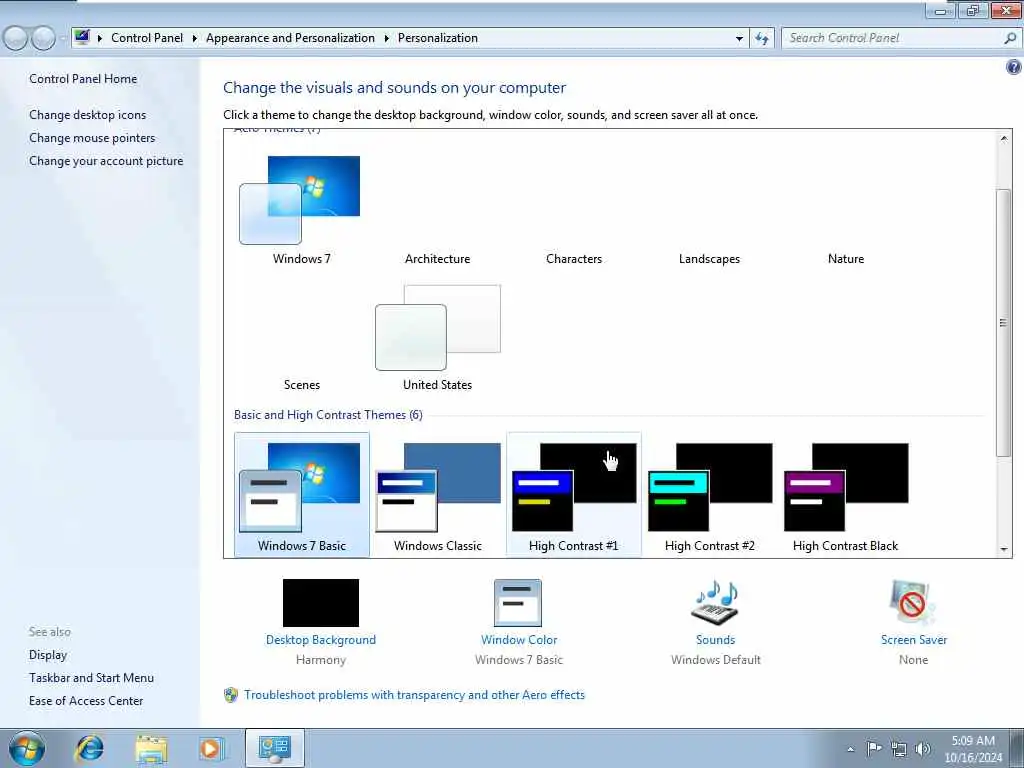Expand arrow before Control Panel breadcrumb

click(x=100, y=39)
